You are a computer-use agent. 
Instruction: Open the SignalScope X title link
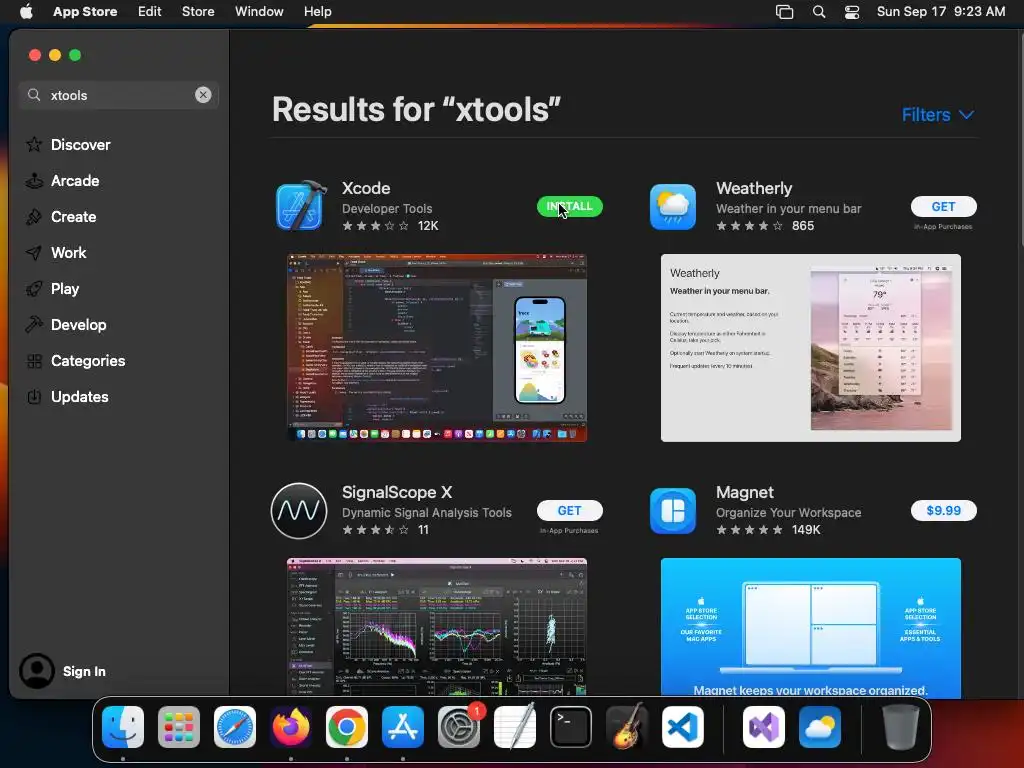pyautogui.click(x=396, y=492)
